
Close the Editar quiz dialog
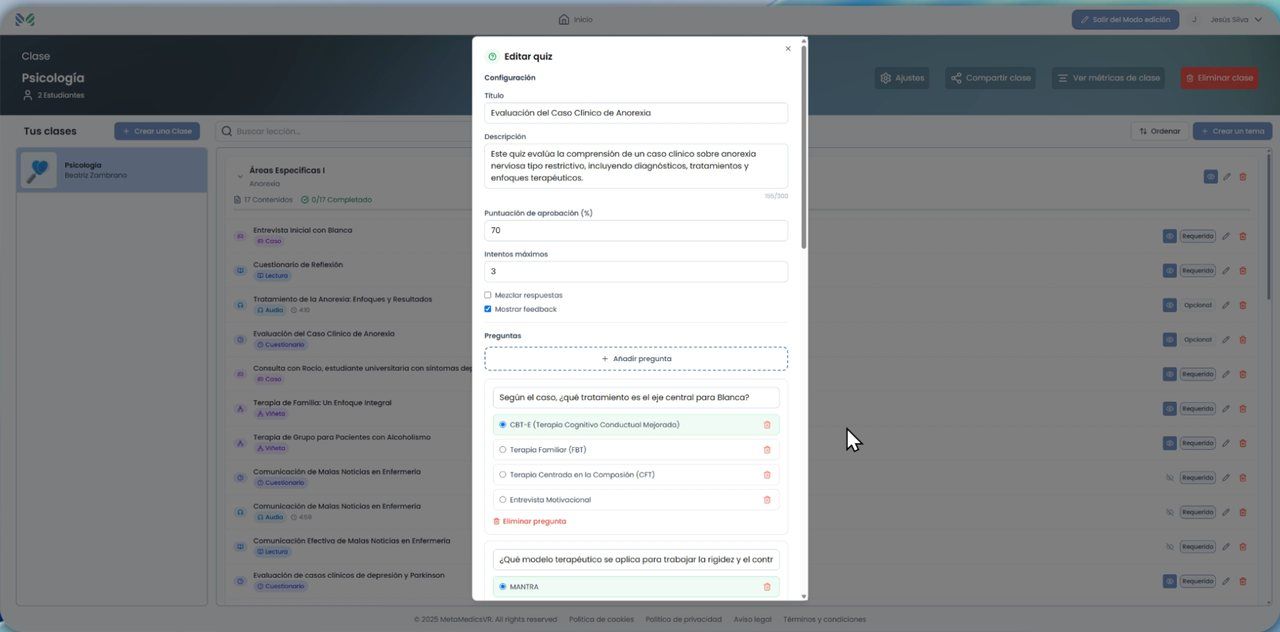pyautogui.click(x=788, y=48)
